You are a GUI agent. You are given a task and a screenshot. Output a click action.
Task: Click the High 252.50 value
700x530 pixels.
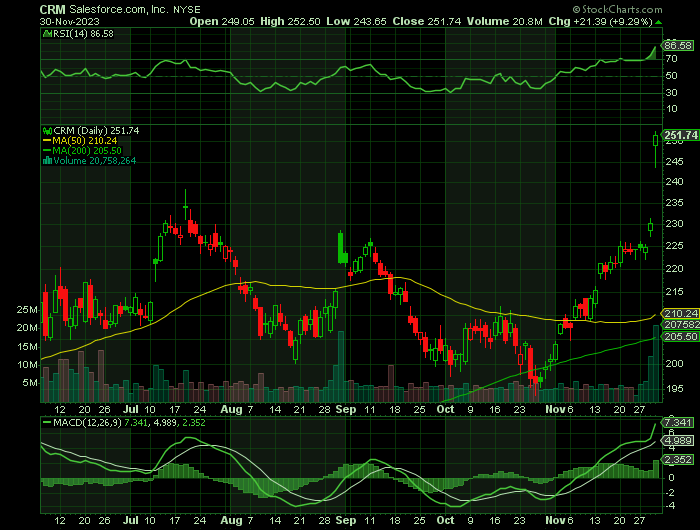(x=290, y=21)
